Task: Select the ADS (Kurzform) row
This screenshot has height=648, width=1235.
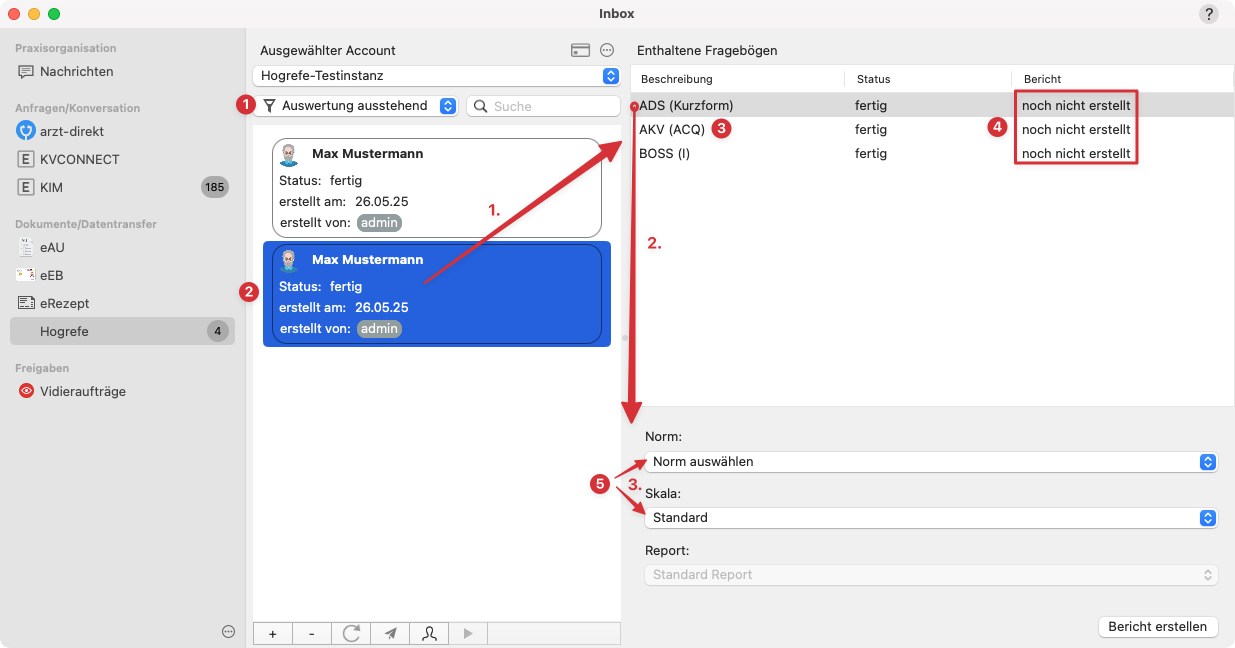Action: (x=932, y=105)
